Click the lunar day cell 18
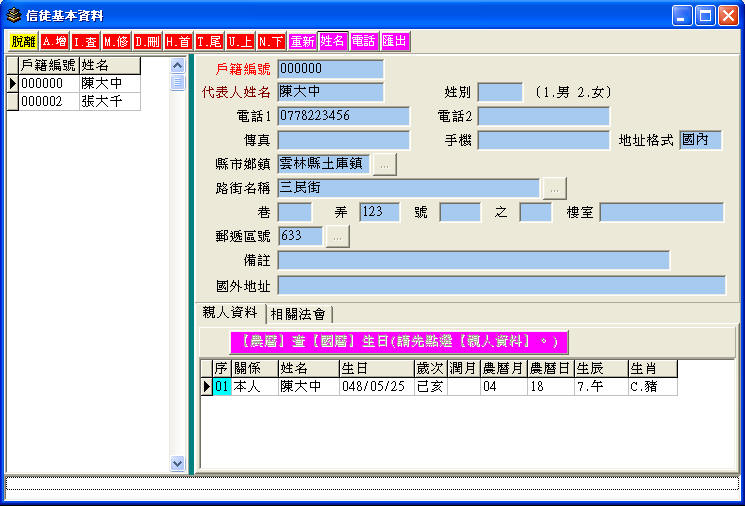The height and width of the screenshot is (506, 745). 551,387
